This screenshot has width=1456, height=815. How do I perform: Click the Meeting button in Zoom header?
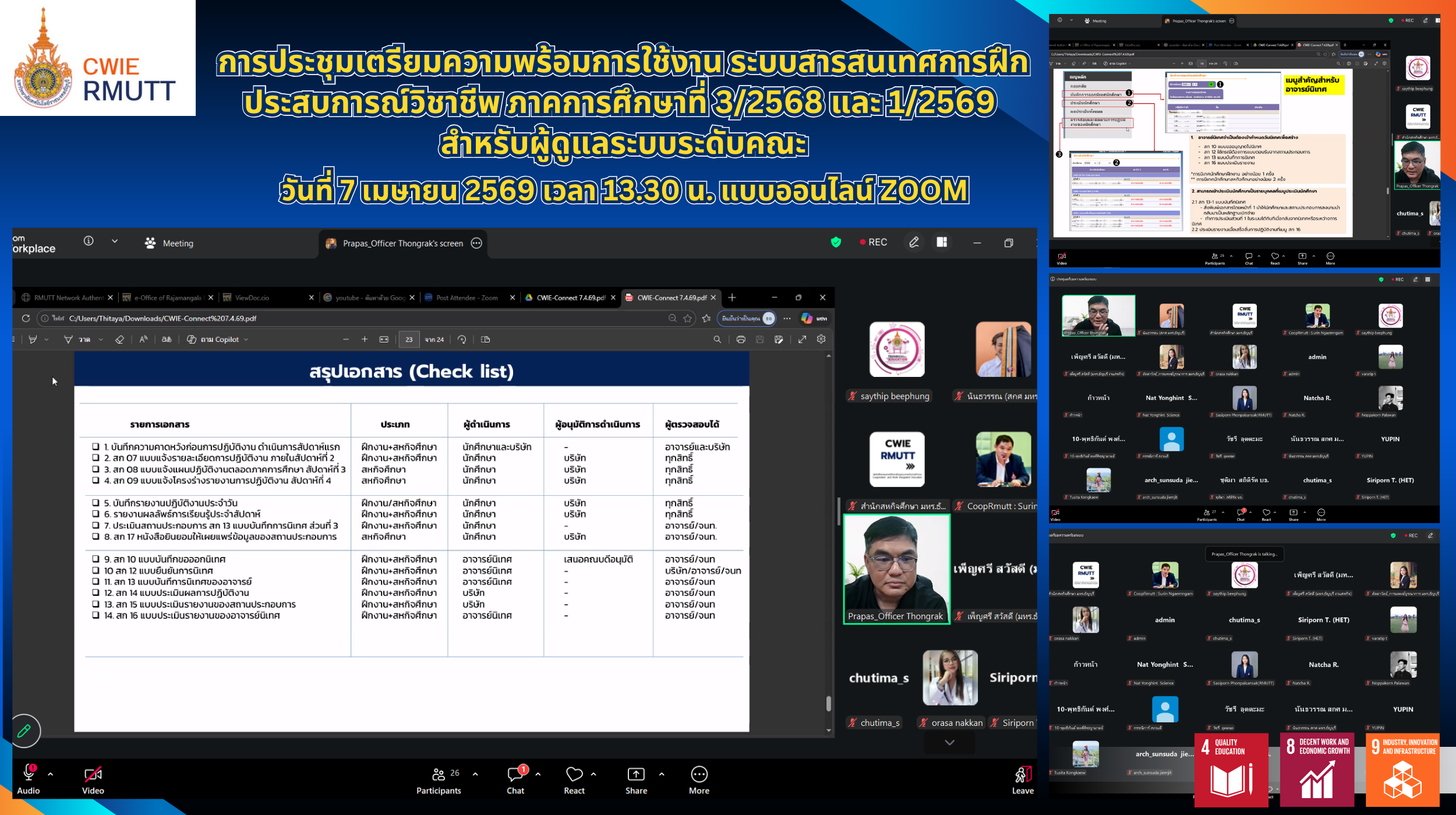click(169, 244)
